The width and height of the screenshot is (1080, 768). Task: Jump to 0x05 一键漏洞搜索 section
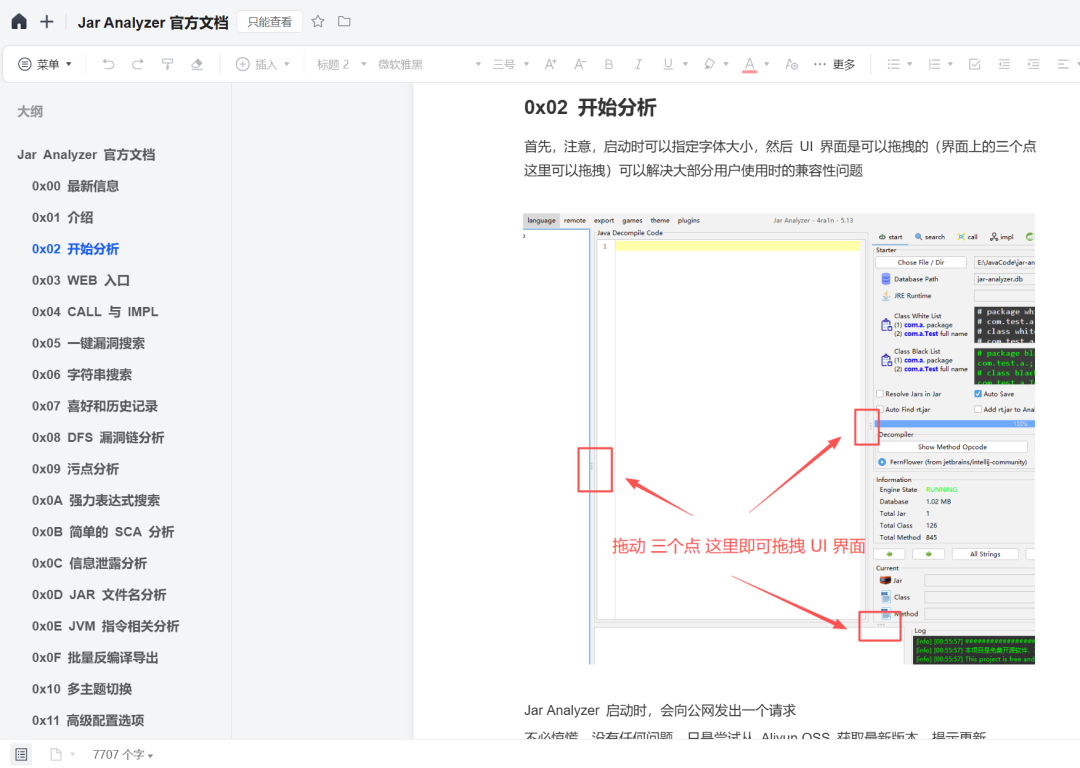click(88, 343)
